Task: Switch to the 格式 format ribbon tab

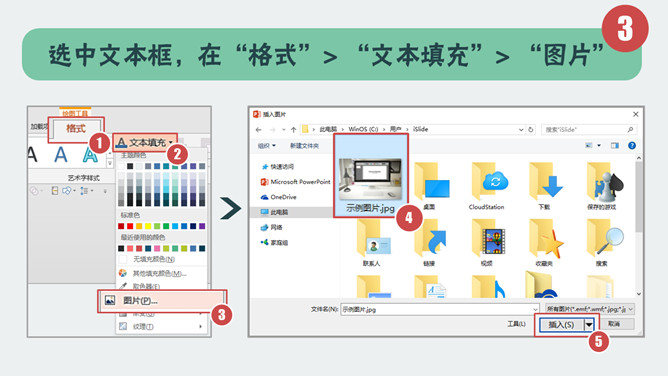Action: coord(76,128)
